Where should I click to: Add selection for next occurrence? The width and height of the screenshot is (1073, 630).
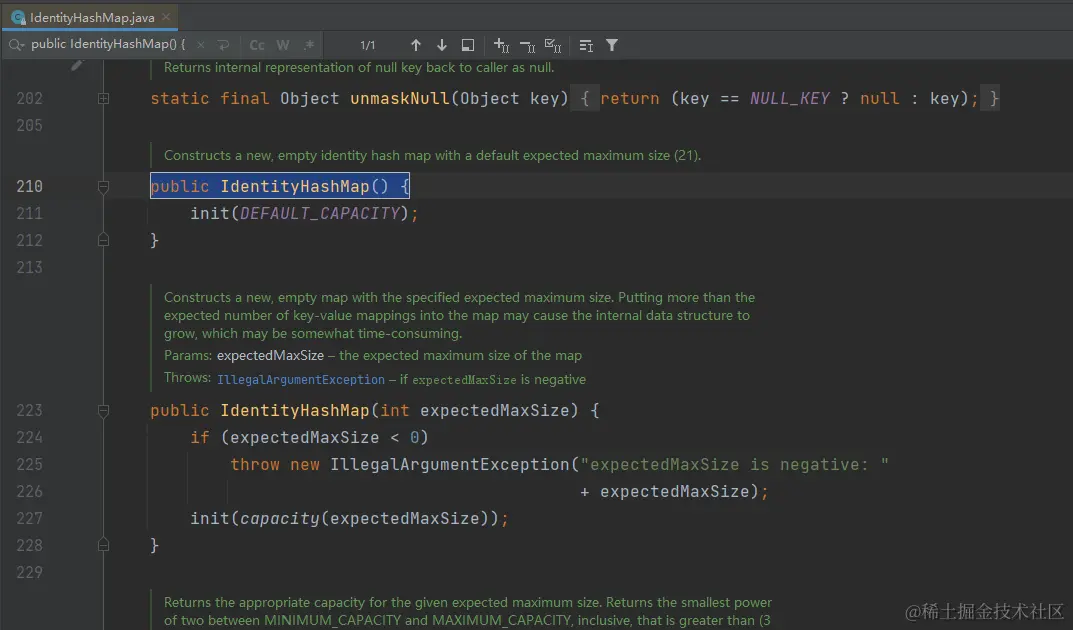coord(501,45)
